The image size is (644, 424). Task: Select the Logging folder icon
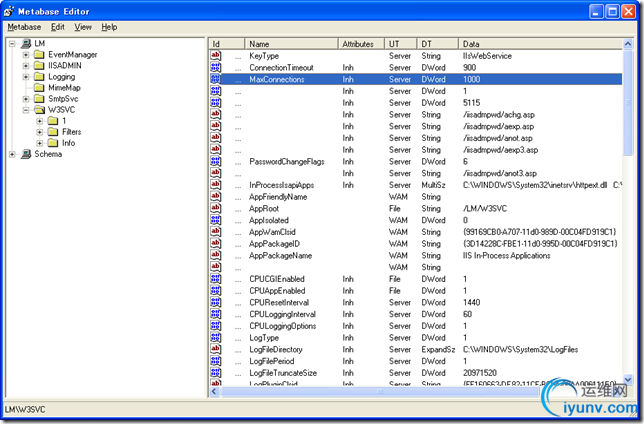(39, 77)
